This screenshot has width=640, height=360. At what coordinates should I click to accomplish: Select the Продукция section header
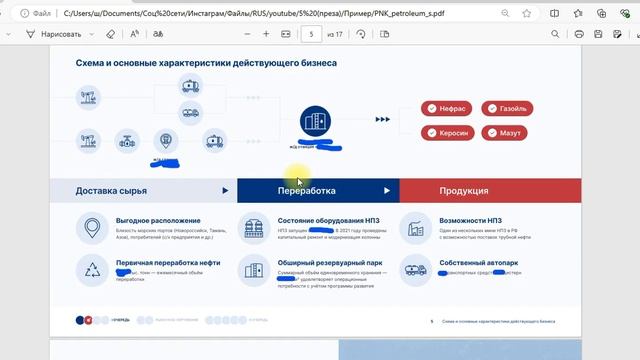click(490, 191)
